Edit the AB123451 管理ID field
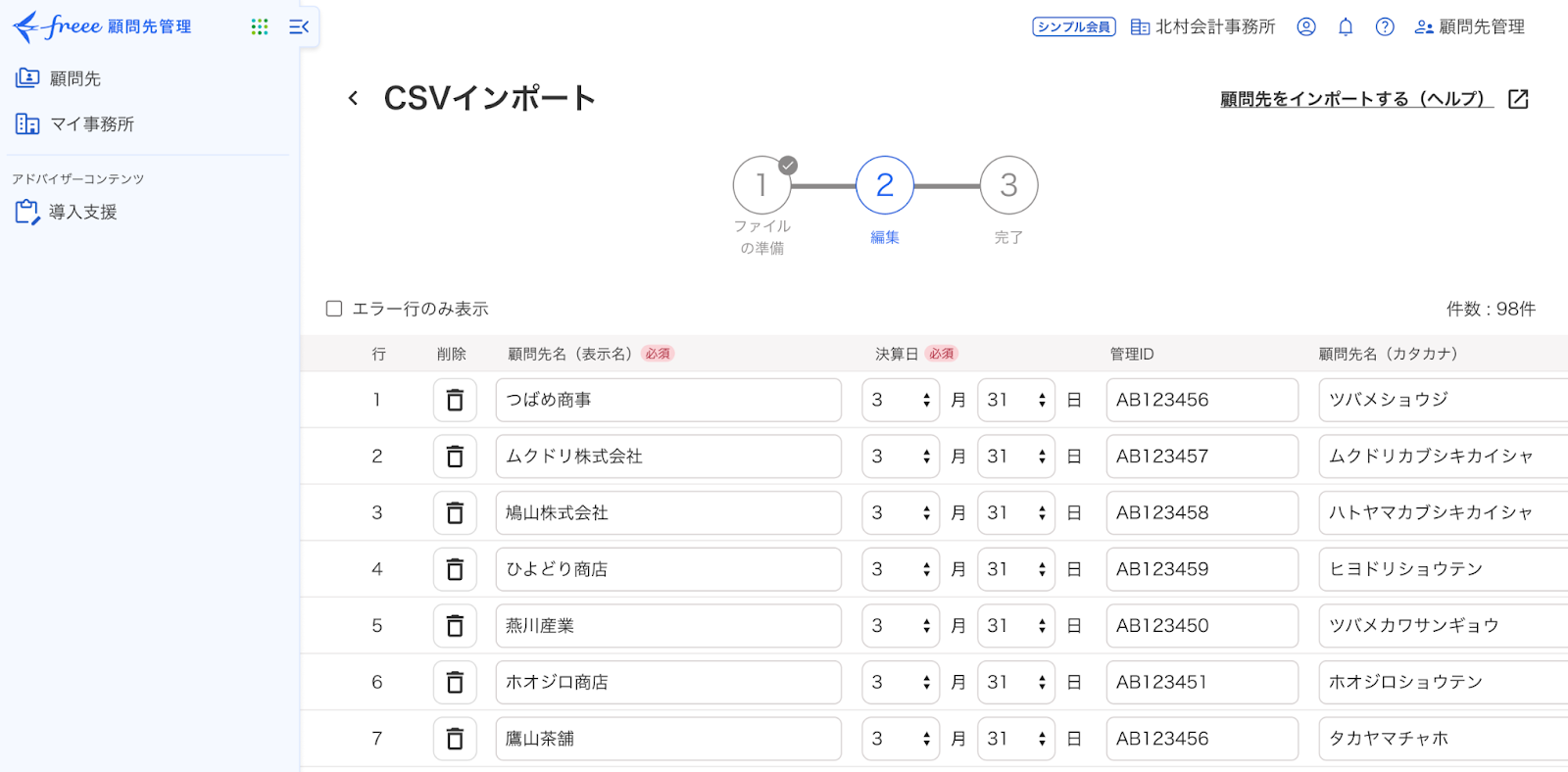Screen dimensions: 1568x772 pyautogui.click(x=1202, y=682)
